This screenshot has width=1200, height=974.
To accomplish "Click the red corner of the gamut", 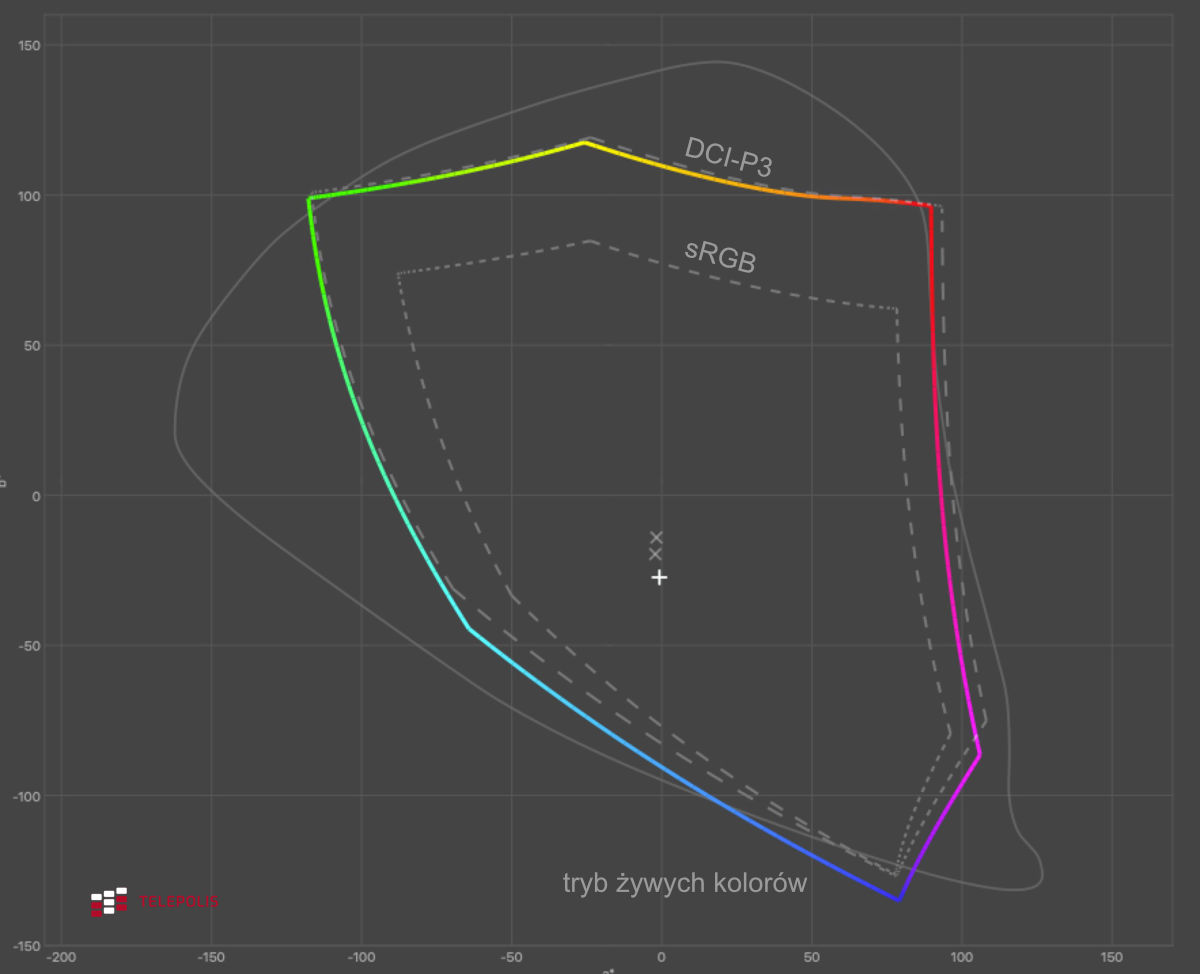I will (931, 206).
